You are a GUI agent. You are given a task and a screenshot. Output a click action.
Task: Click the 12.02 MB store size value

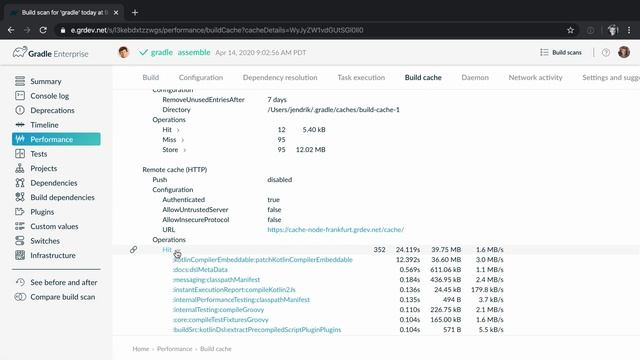[x=311, y=150]
